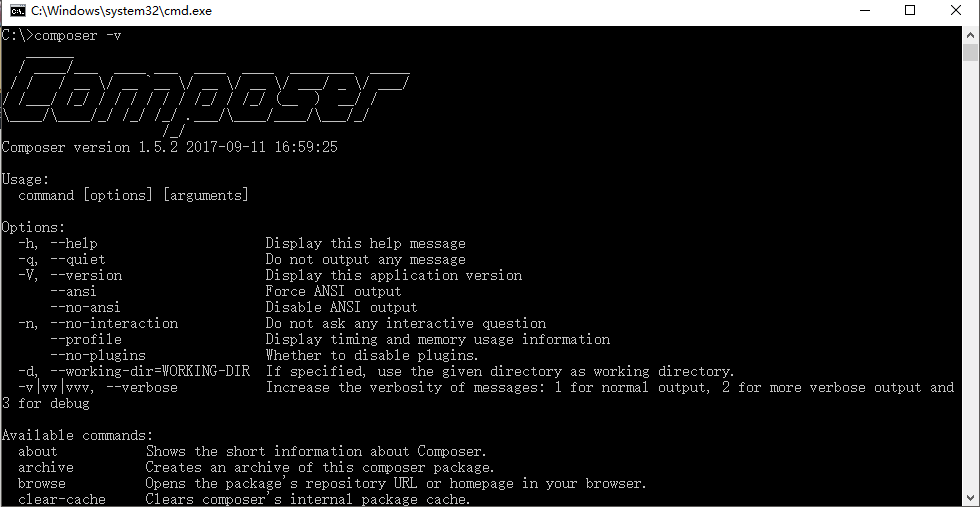The height and width of the screenshot is (507, 980).
Task: Click the Composer ASCII art logo
Action: pos(206,94)
